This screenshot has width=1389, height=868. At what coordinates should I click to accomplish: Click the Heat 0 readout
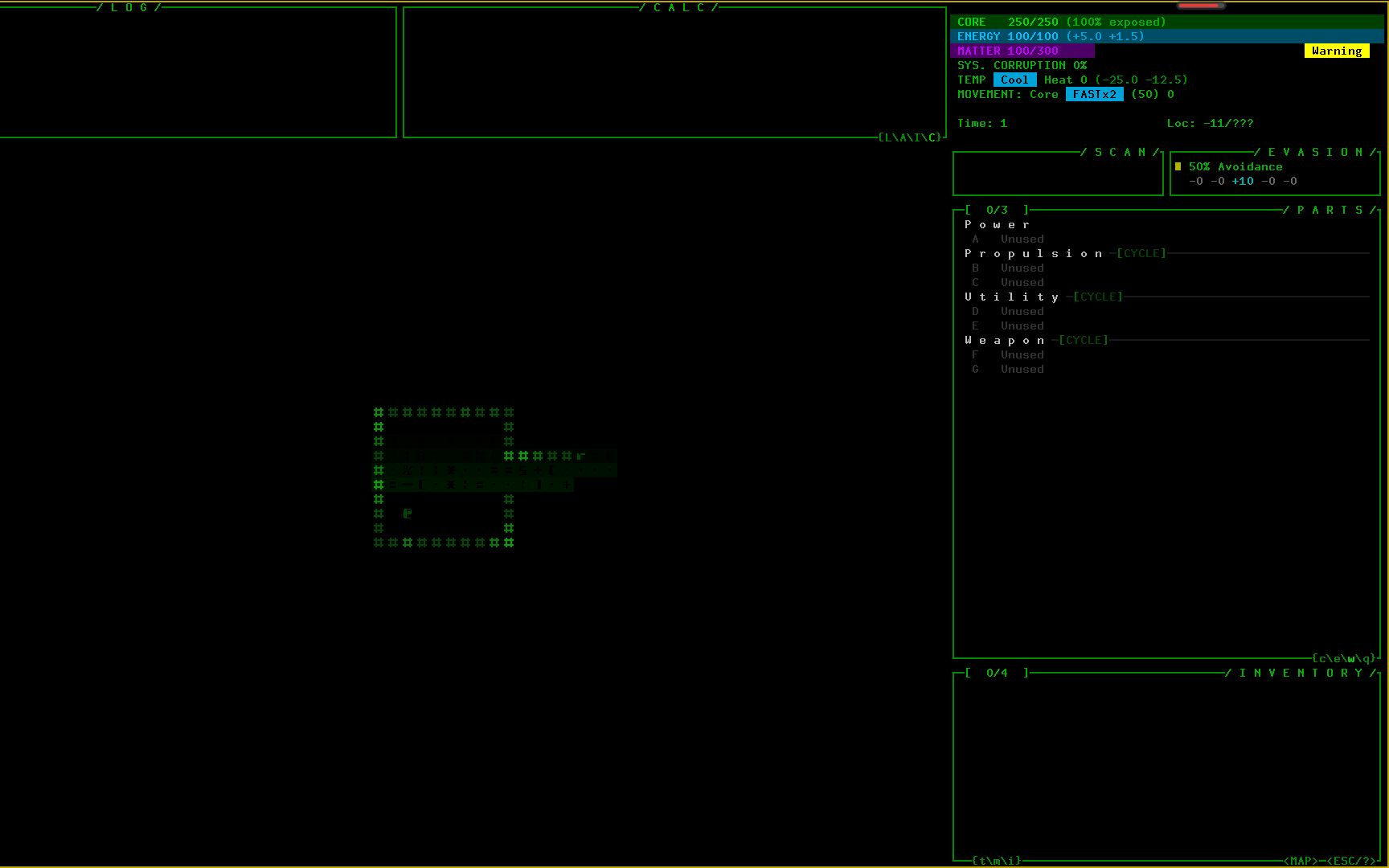click(x=1066, y=80)
